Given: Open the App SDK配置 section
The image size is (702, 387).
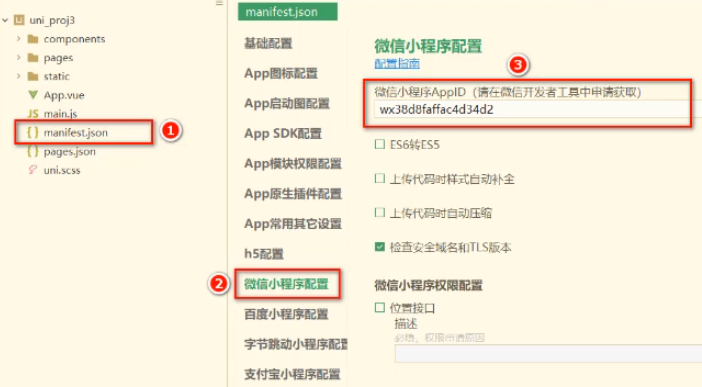Looking at the screenshot, I should coord(283,133).
